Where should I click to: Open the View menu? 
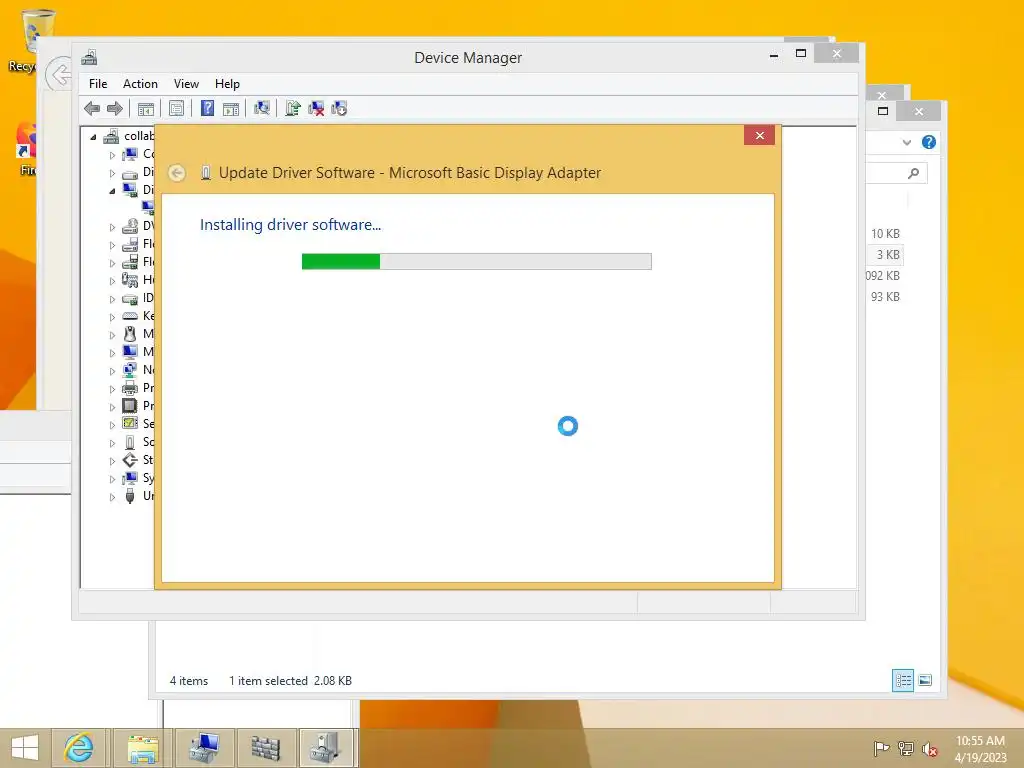pos(186,84)
